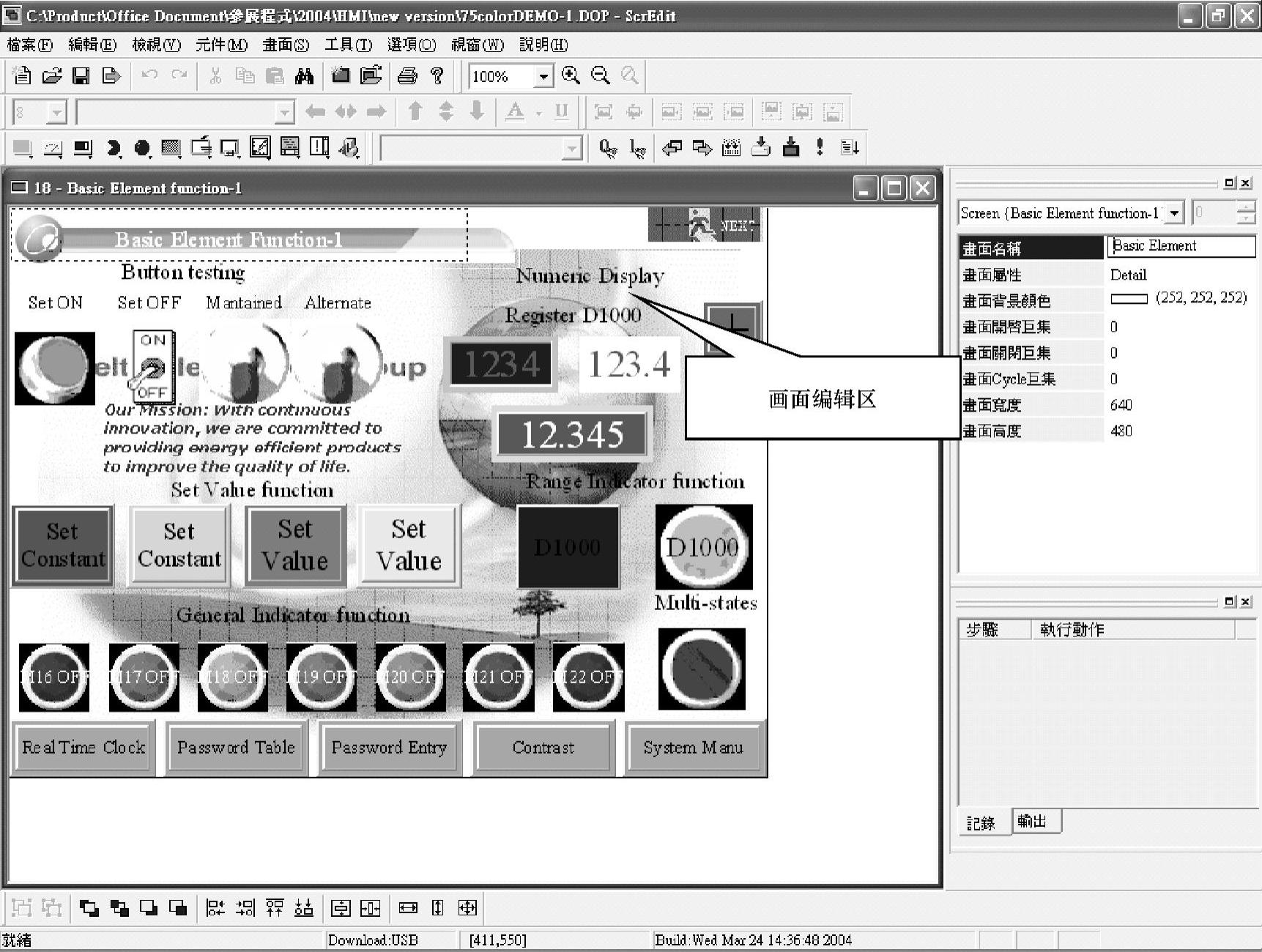
Task: Select the pie-shaped element tool
Action: point(113,149)
